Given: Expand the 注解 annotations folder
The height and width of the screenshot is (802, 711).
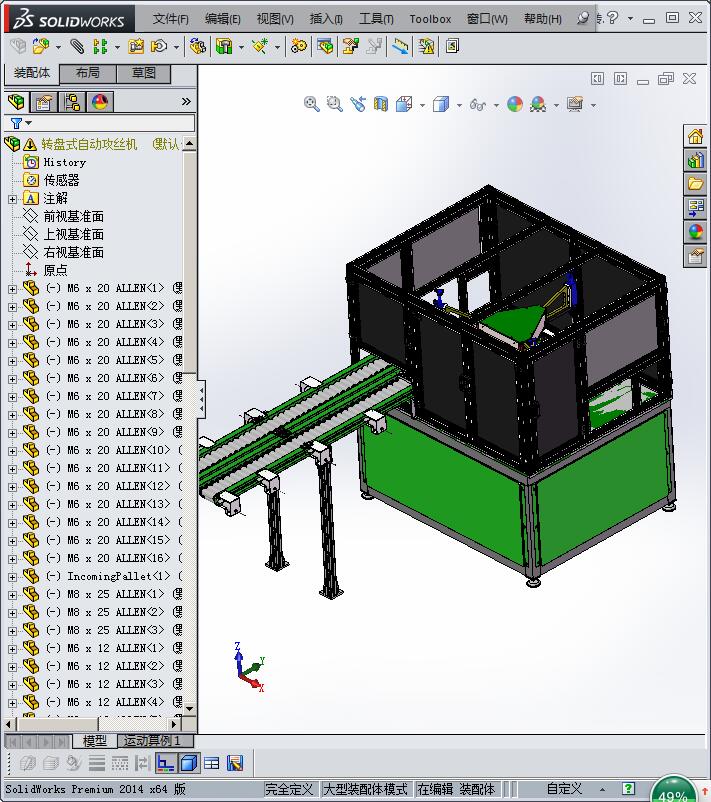Looking at the screenshot, I should click(x=12, y=199).
